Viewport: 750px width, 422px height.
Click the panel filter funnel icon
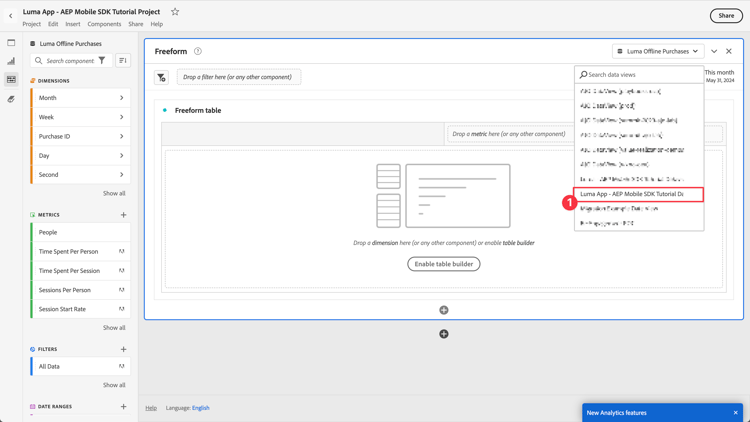click(162, 77)
